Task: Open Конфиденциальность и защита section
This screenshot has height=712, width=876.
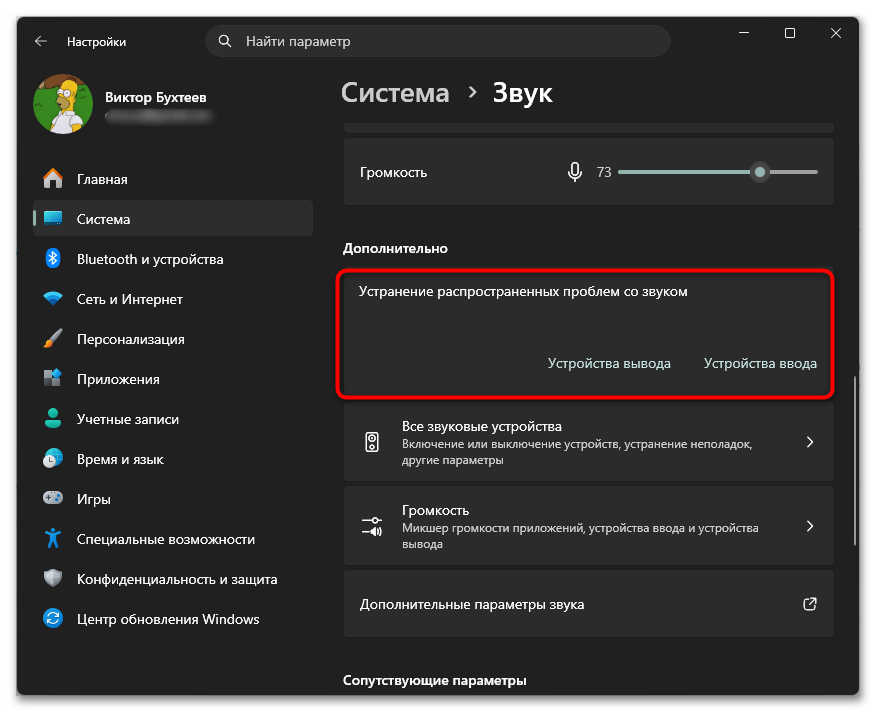Action: coord(173,578)
